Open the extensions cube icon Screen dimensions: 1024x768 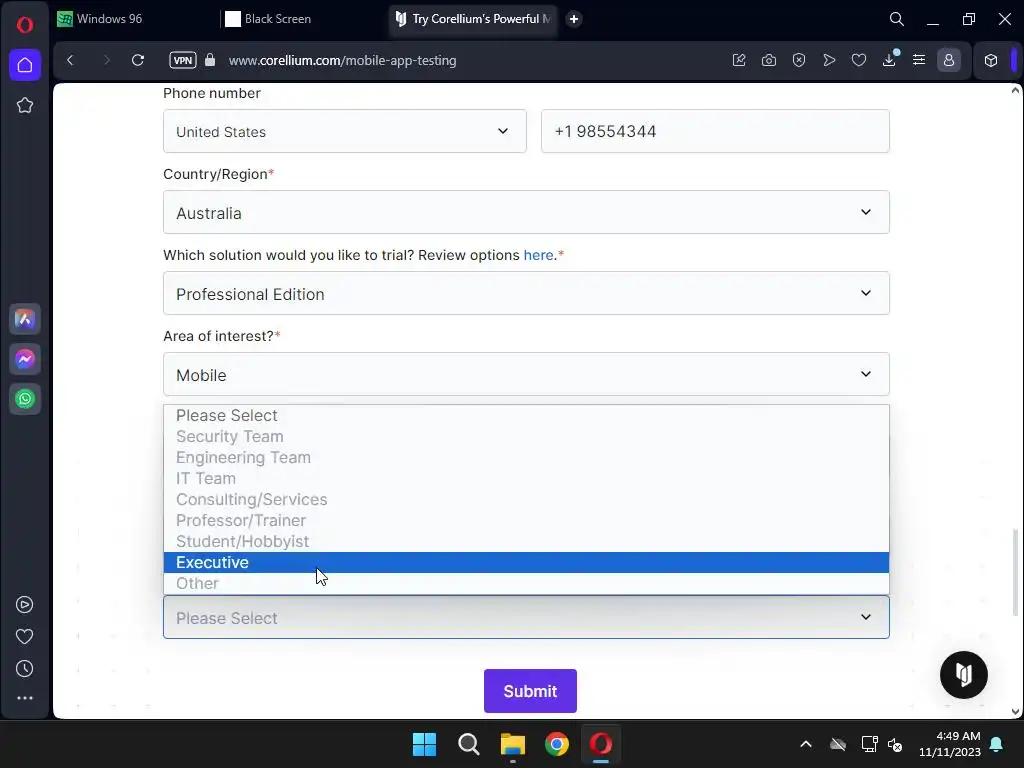991,60
